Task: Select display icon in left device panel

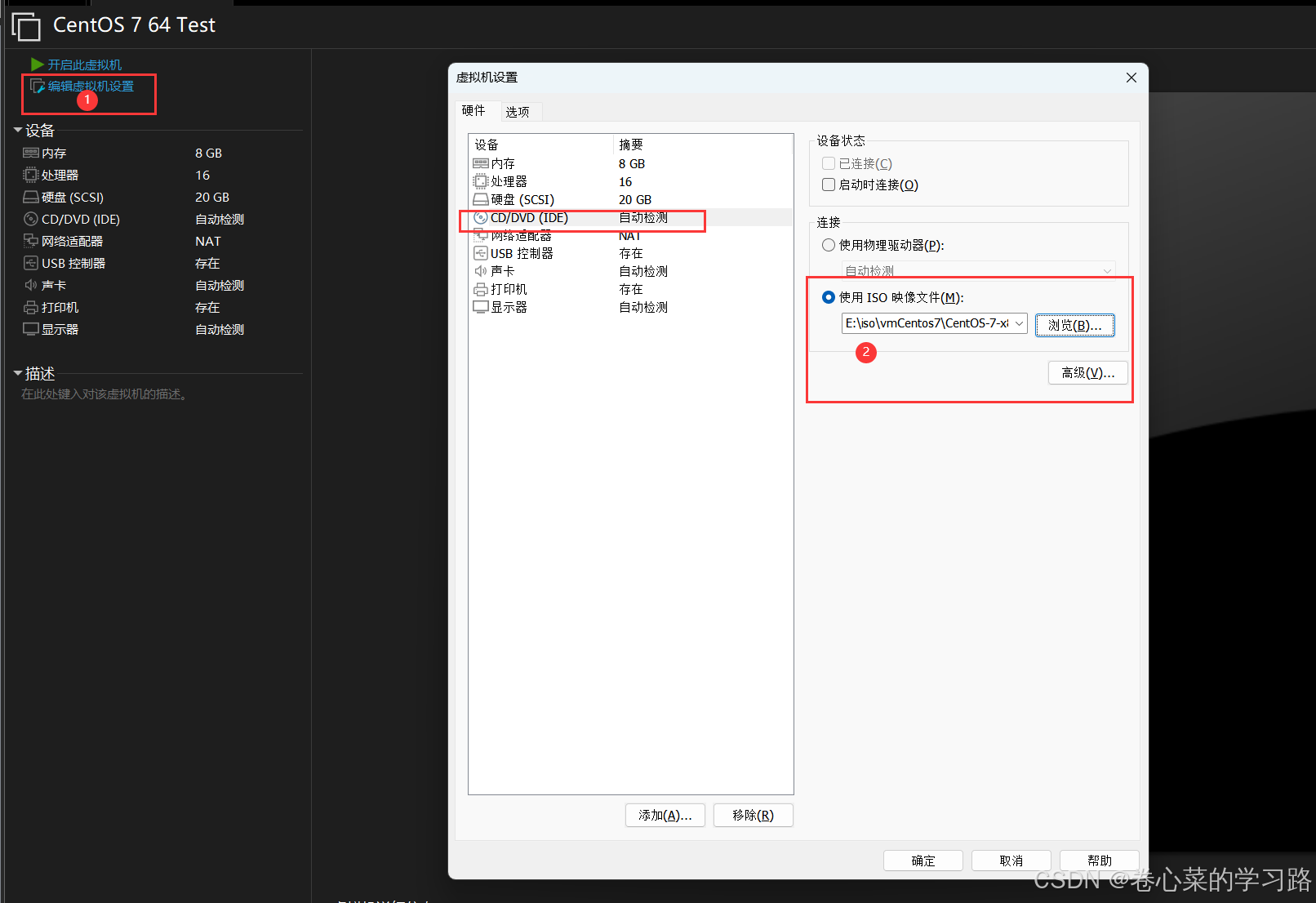Action: click(x=31, y=329)
